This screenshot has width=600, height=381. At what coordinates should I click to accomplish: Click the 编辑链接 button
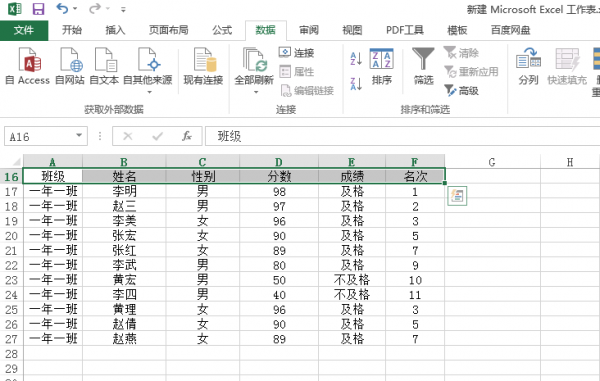[307, 91]
